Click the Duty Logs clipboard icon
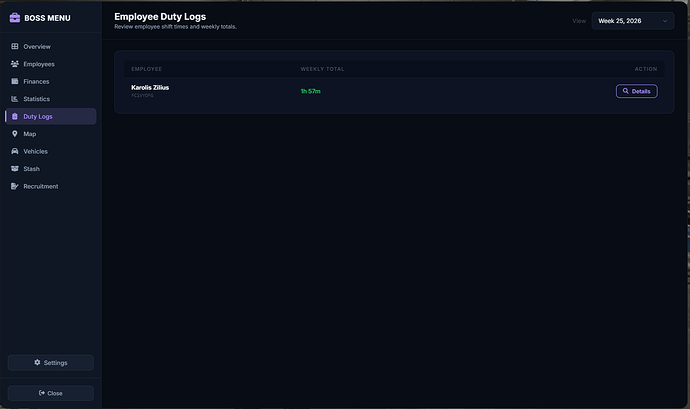The width and height of the screenshot is (690, 409). 15,116
